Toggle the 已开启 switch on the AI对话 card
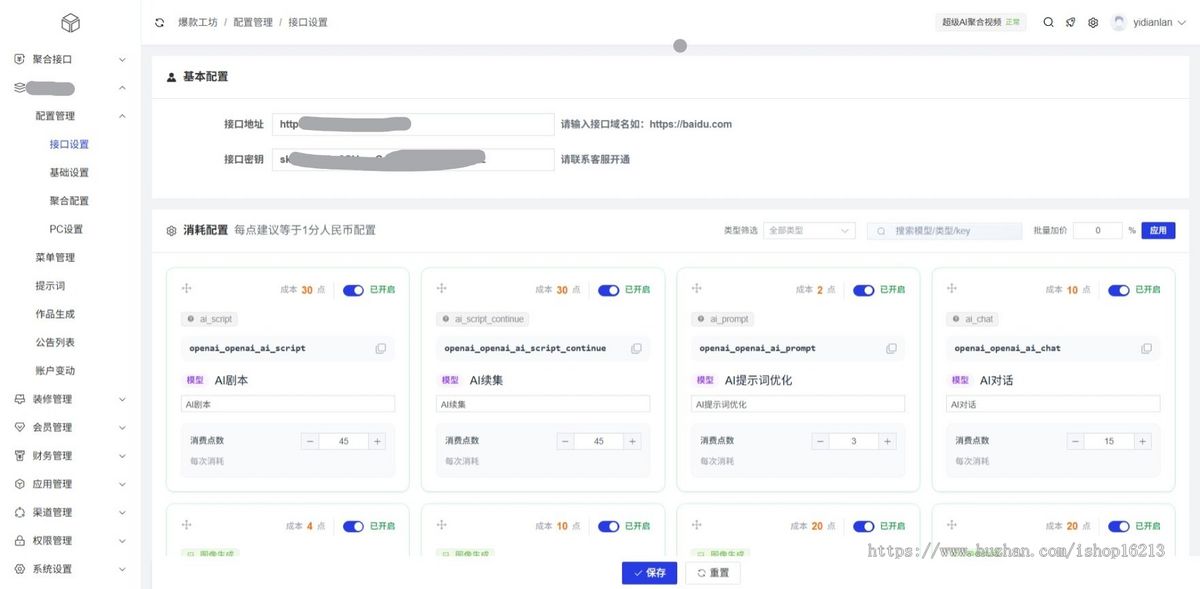 [x=1119, y=290]
